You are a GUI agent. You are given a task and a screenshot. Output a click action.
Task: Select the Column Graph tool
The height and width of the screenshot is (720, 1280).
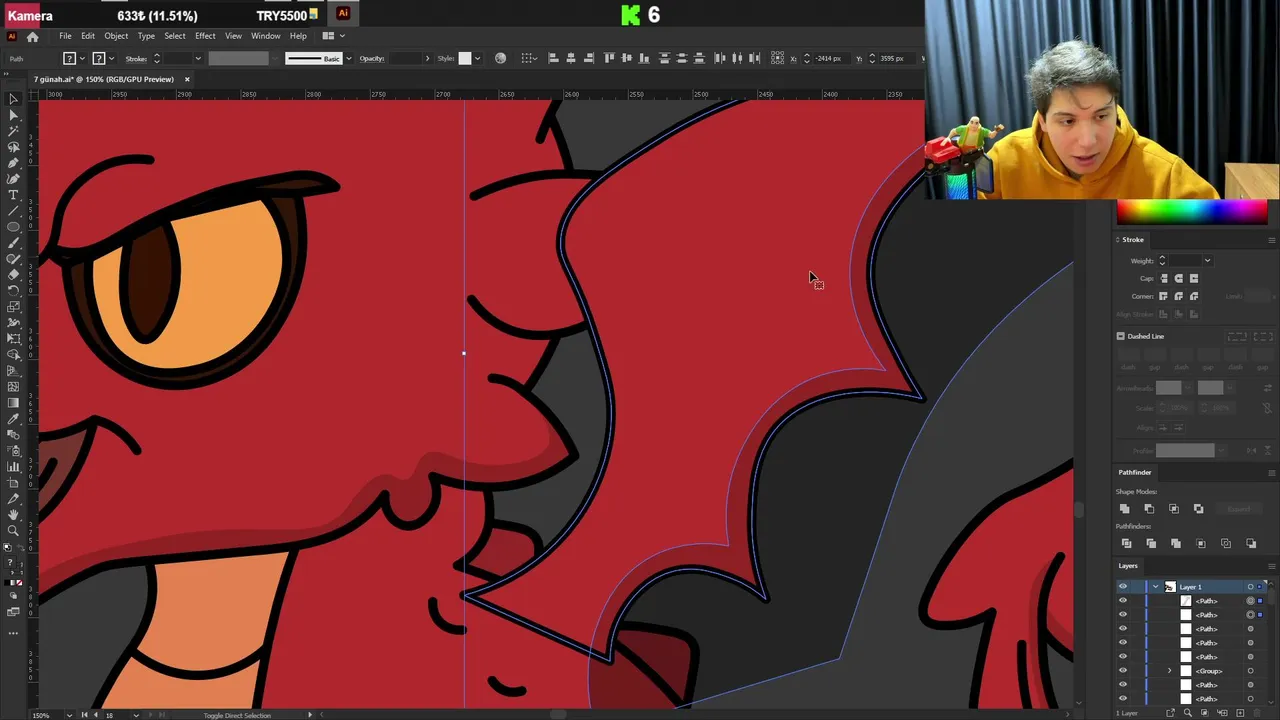pyautogui.click(x=13, y=467)
